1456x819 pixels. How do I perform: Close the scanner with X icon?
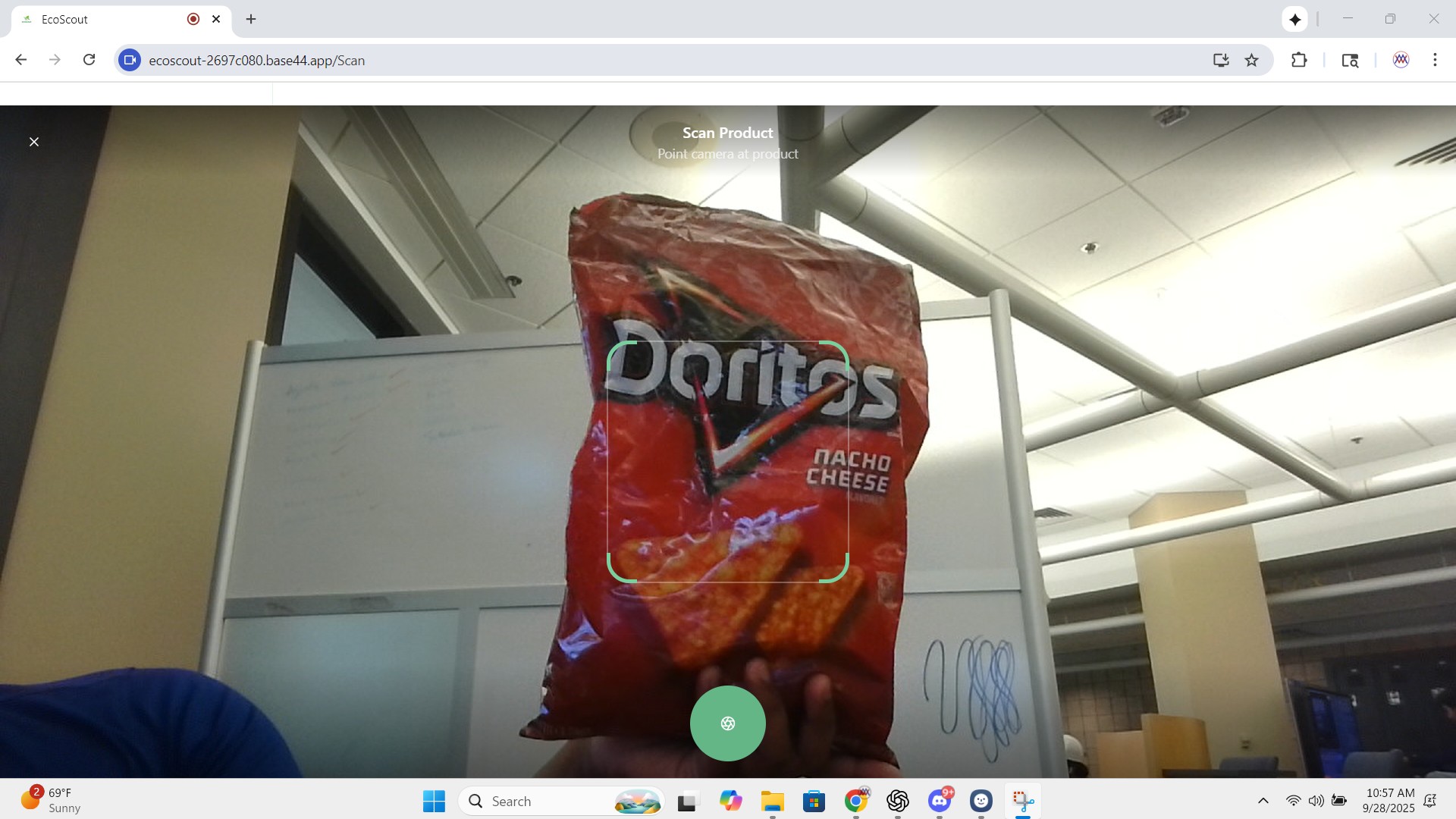[34, 142]
